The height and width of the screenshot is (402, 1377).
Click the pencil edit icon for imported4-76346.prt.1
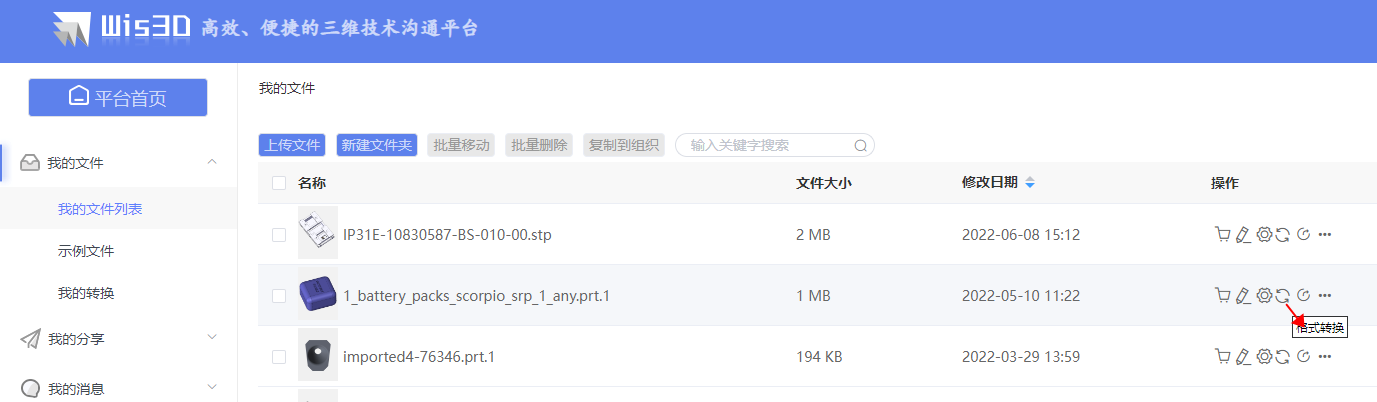[x=1243, y=356]
